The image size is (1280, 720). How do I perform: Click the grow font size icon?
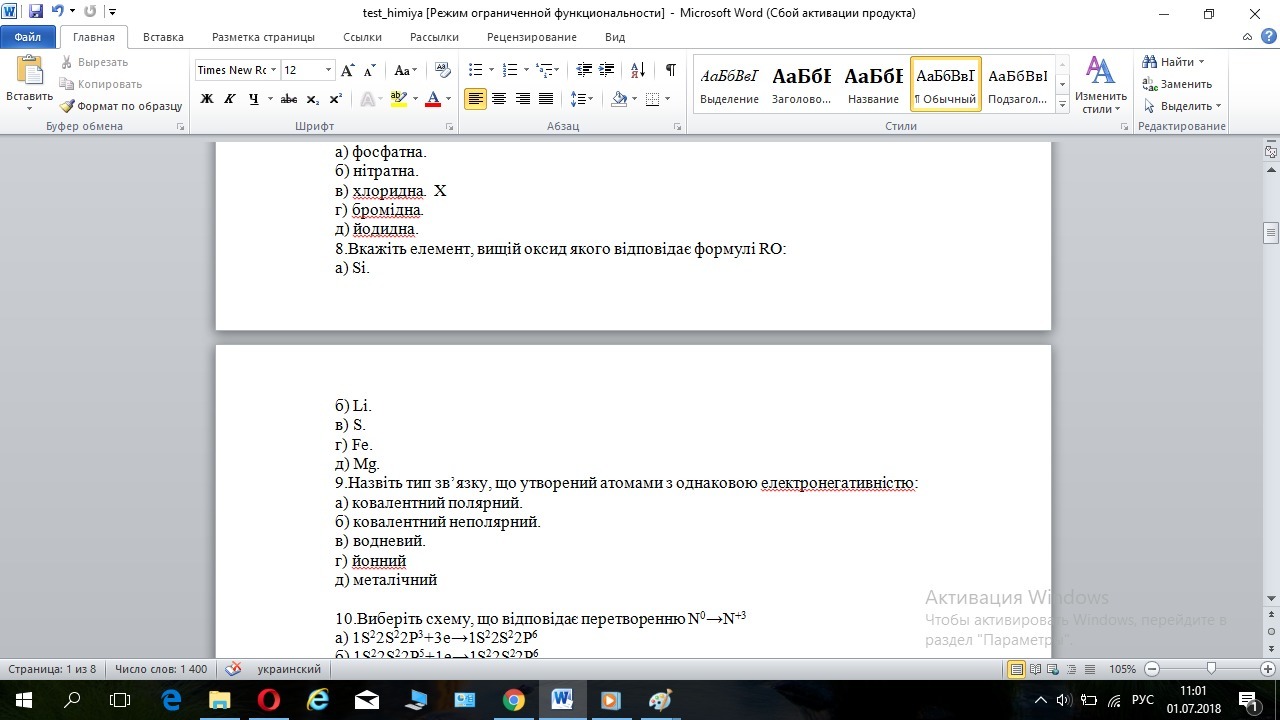[x=348, y=70]
